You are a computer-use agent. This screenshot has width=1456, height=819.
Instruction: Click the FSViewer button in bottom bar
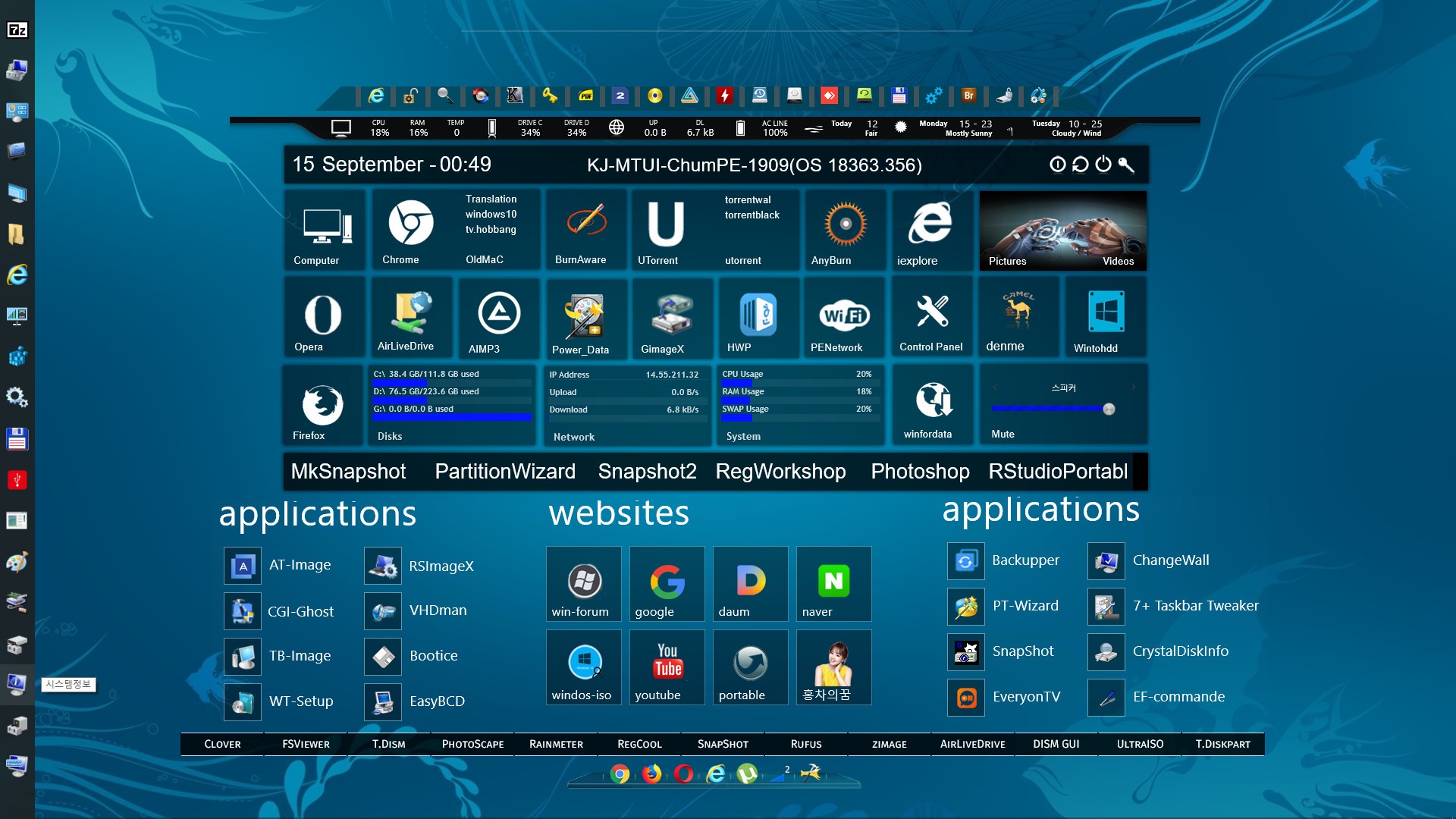tap(306, 744)
